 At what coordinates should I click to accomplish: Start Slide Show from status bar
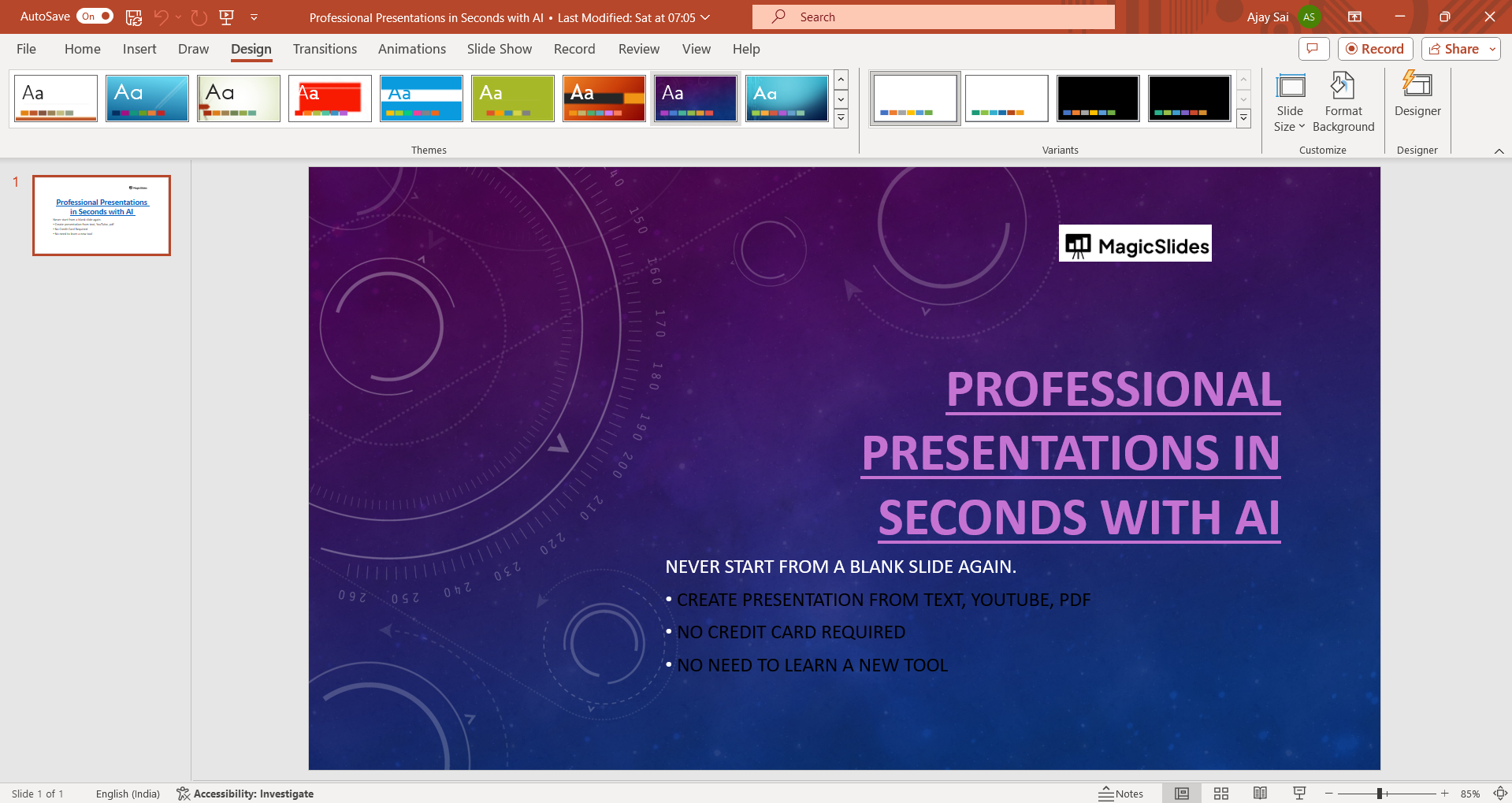(x=1299, y=794)
